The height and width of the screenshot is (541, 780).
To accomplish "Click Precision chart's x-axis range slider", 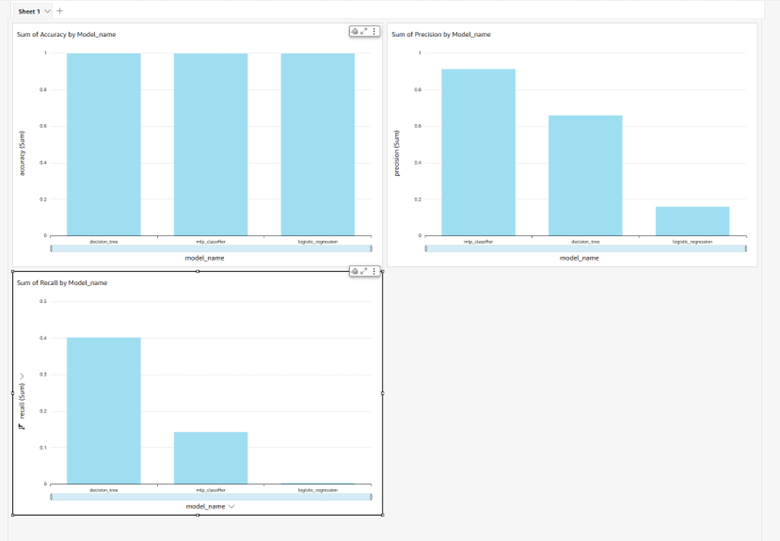I will tap(585, 248).
